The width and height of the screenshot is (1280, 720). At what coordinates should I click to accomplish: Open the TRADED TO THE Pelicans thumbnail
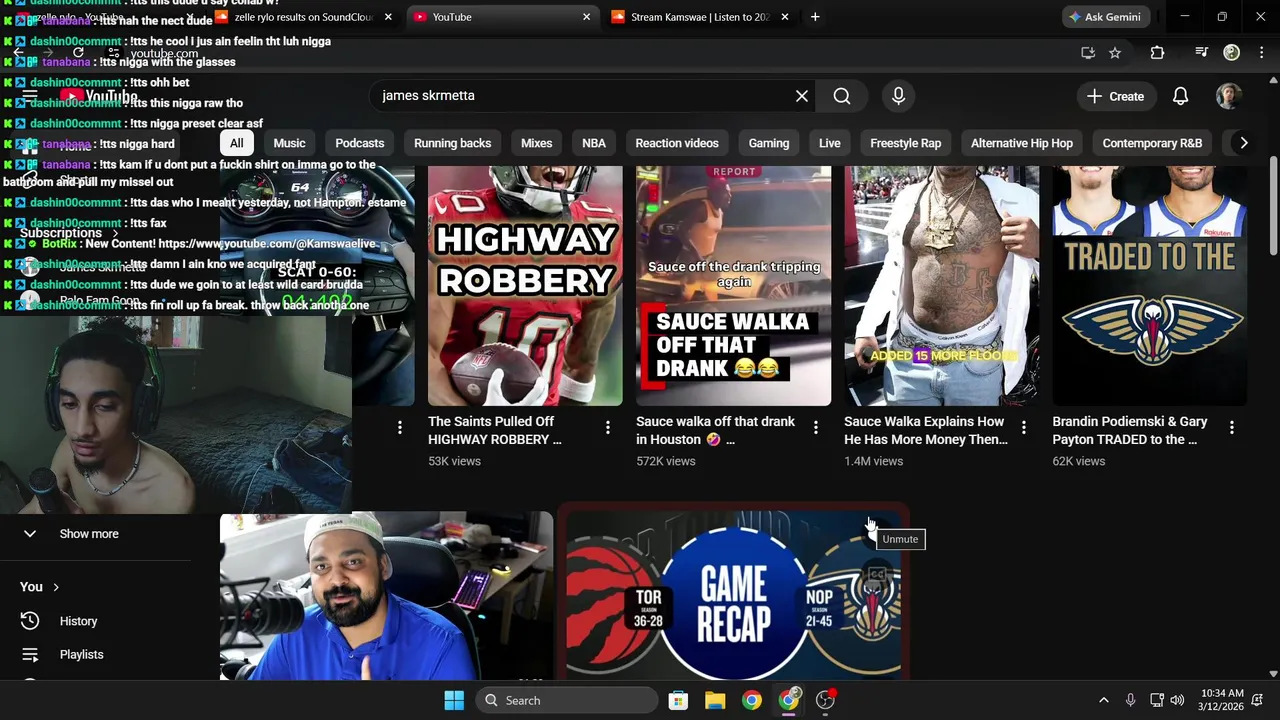1149,286
